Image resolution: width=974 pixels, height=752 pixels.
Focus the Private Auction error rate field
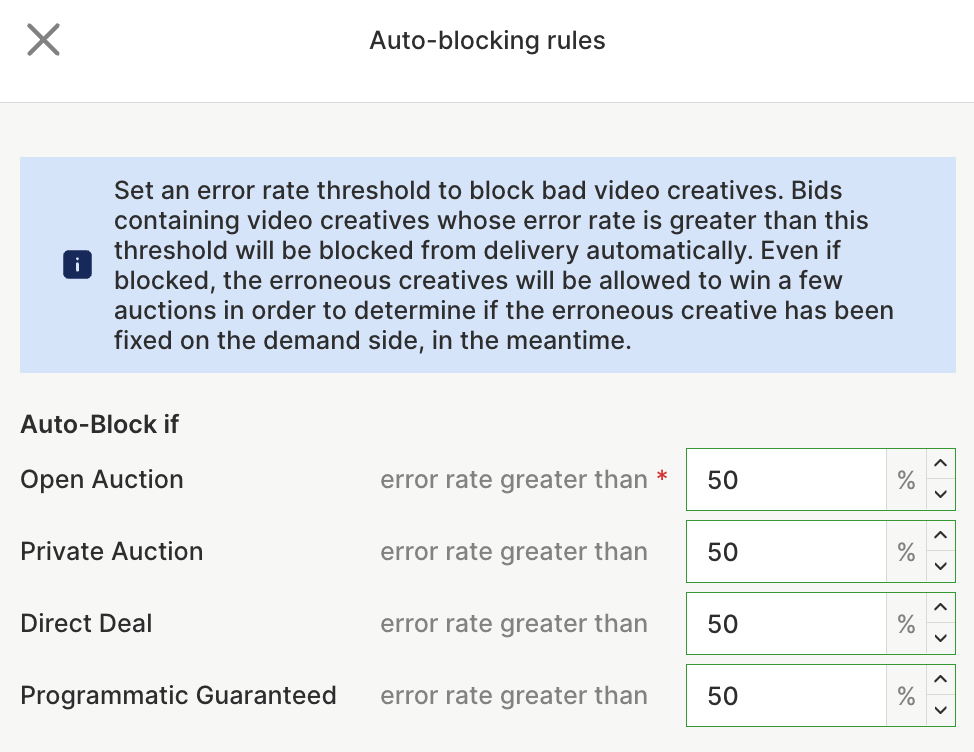(785, 552)
